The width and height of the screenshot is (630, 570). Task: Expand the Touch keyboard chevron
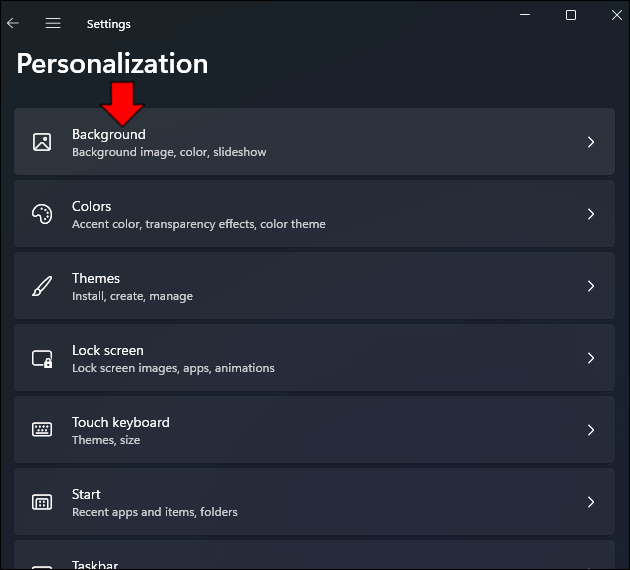(591, 430)
